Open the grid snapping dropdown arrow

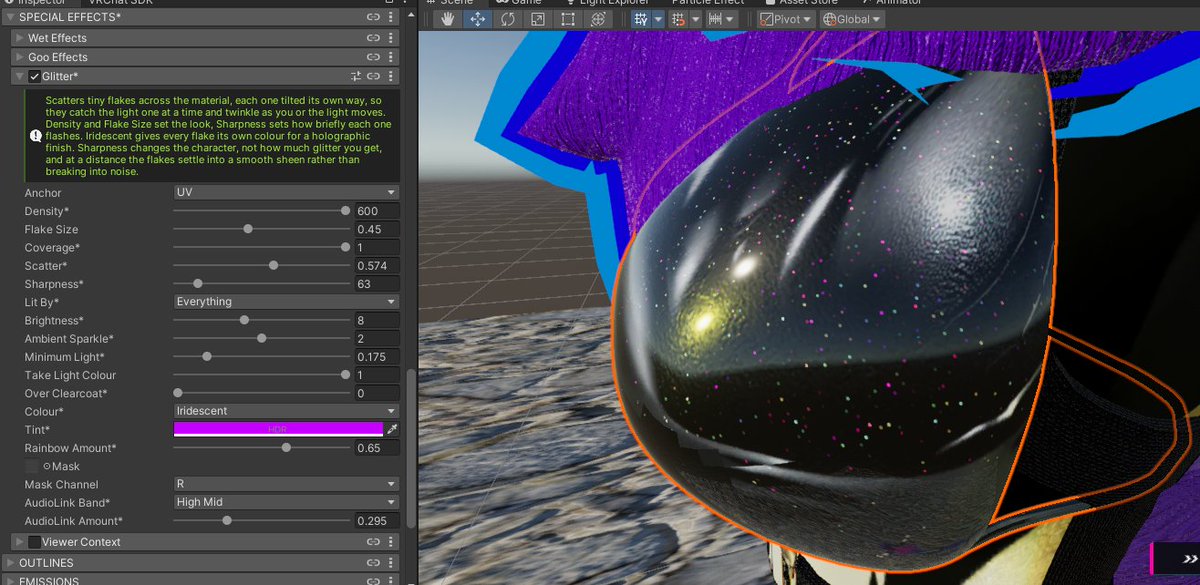click(x=659, y=19)
